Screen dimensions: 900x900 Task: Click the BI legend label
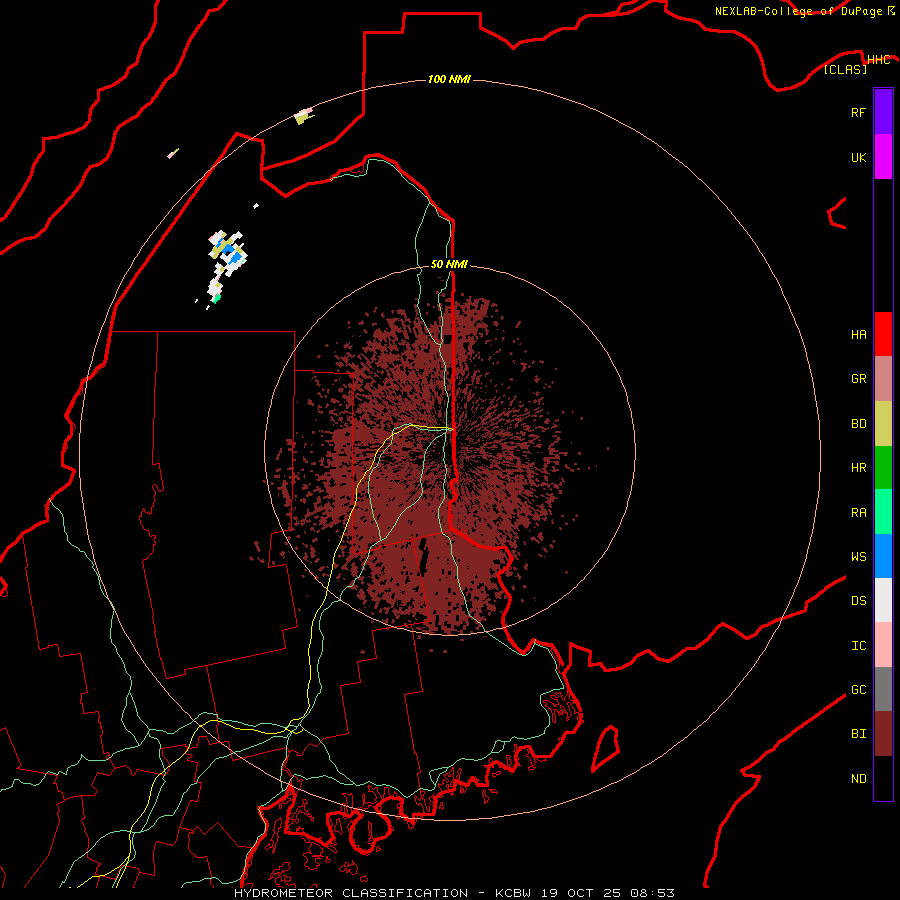(x=859, y=734)
